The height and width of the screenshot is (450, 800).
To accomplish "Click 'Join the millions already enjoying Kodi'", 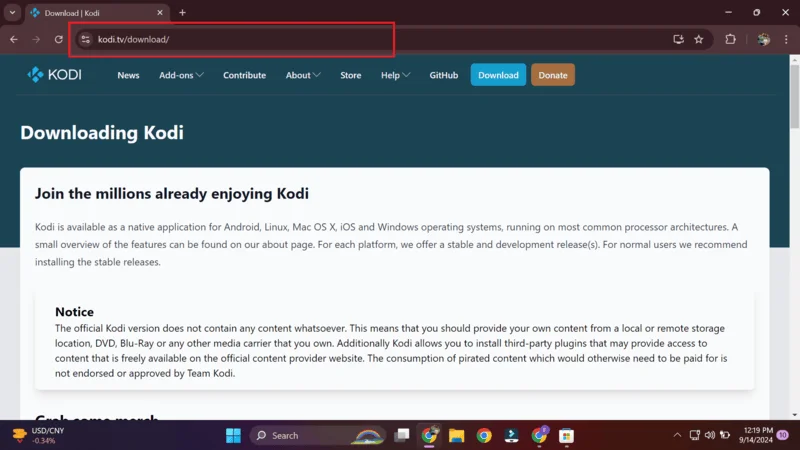I will (172, 194).
